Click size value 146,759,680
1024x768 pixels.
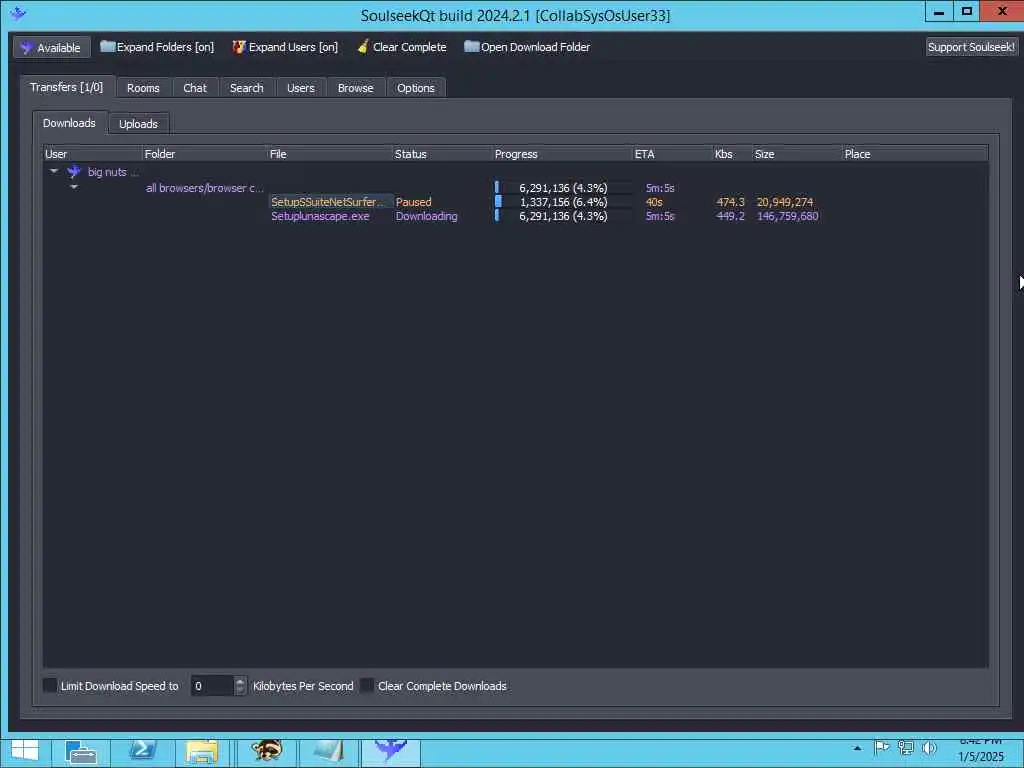(788, 216)
